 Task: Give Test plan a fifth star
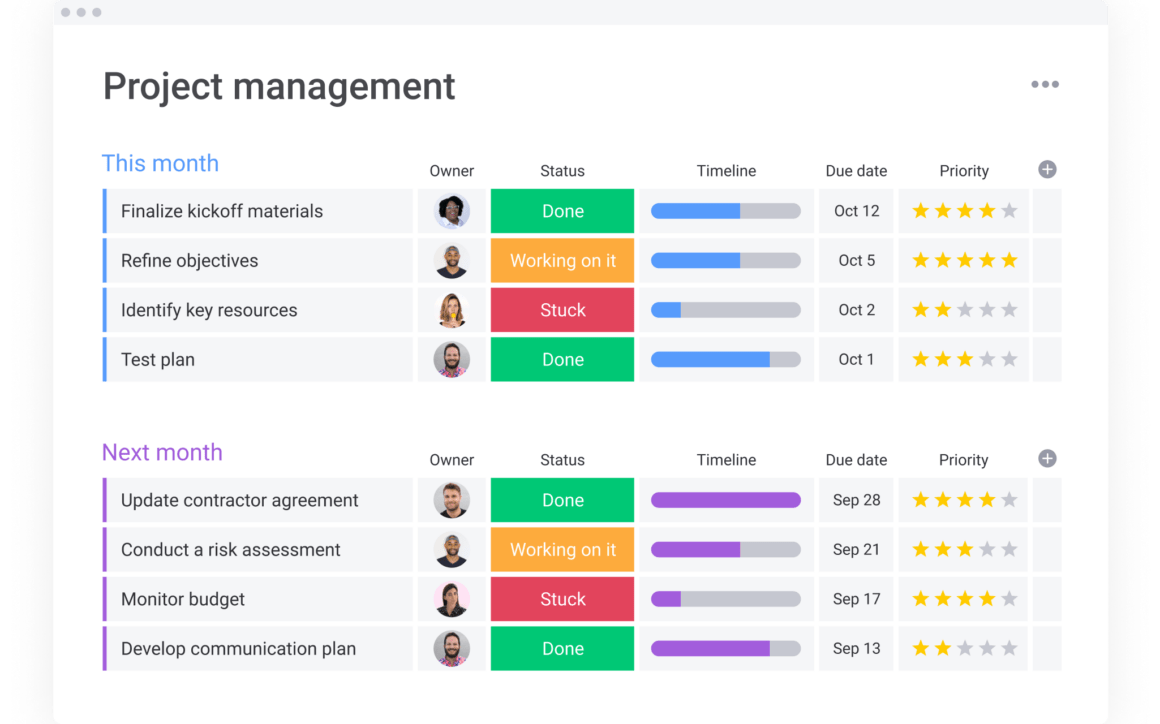pyautogui.click(x=1007, y=359)
